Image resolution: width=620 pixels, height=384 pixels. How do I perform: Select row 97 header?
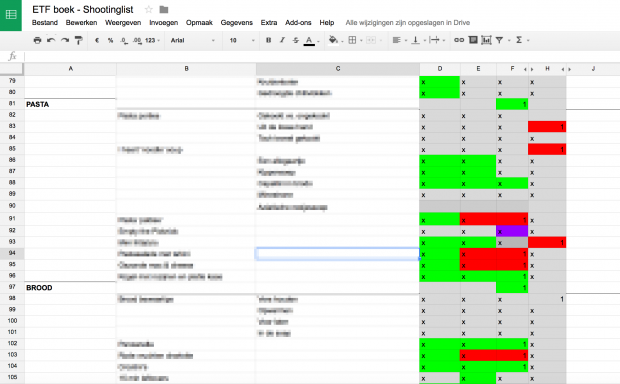point(12,287)
